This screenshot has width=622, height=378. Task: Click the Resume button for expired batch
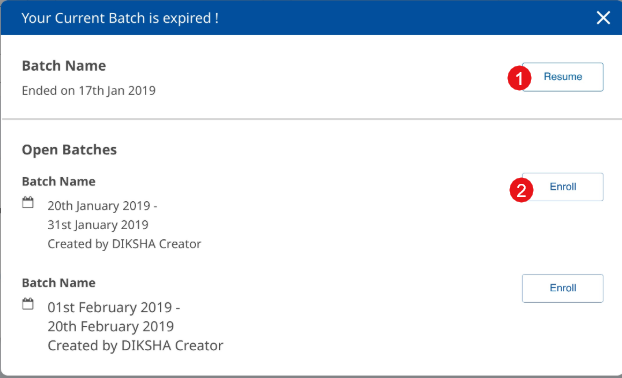click(562, 77)
